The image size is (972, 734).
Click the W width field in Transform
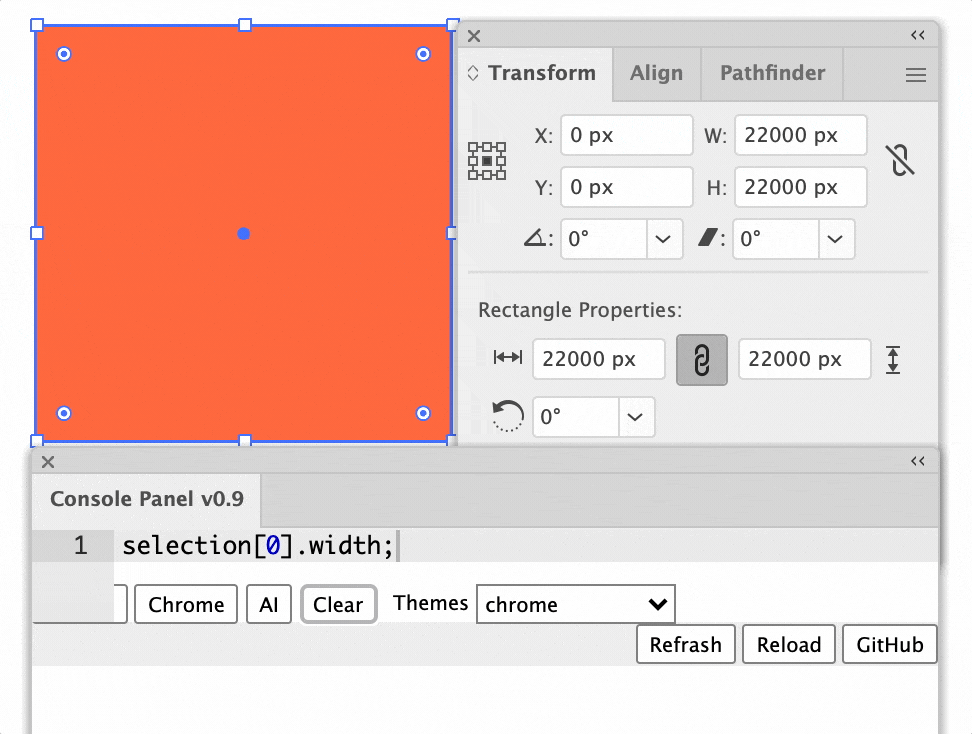801,135
